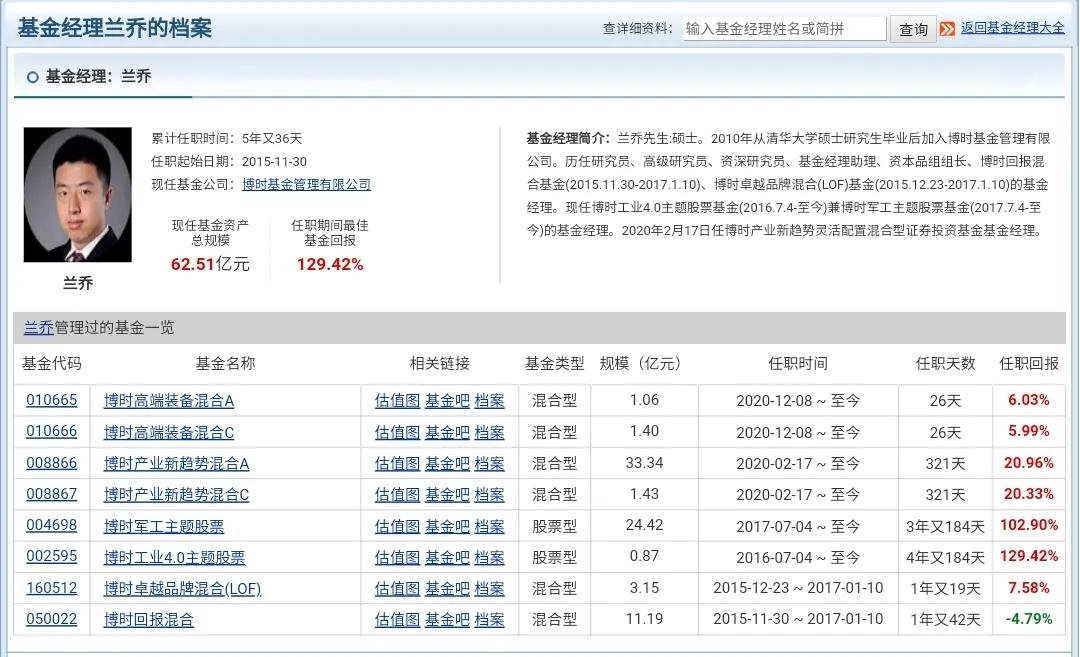Open 估值图 for fund 010665 博时高端装备混合A
The image size is (1080, 657).
pos(395,400)
